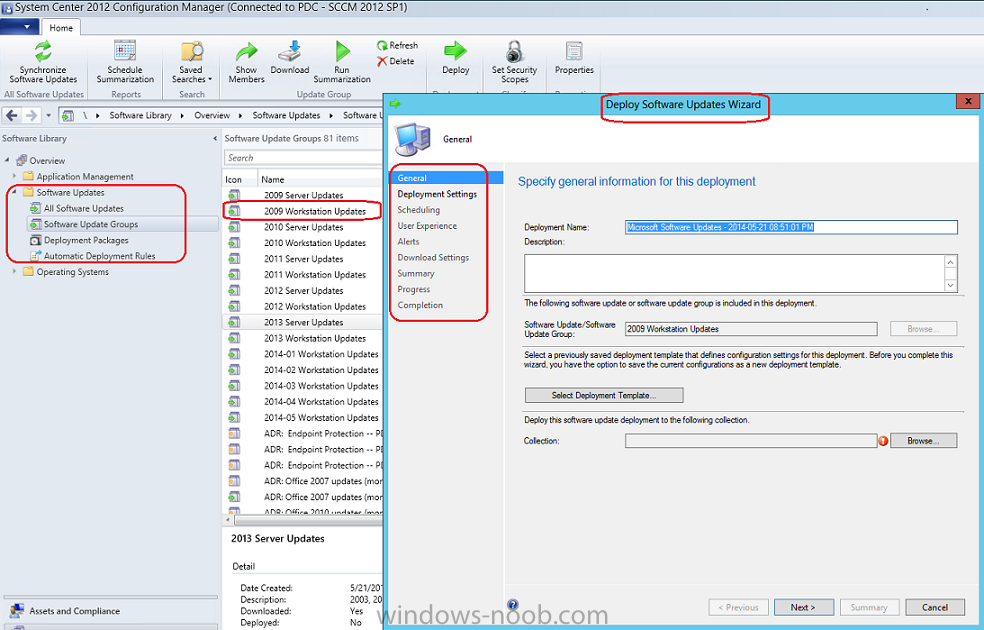
Task: Browse for a Collection
Action: click(x=923, y=441)
